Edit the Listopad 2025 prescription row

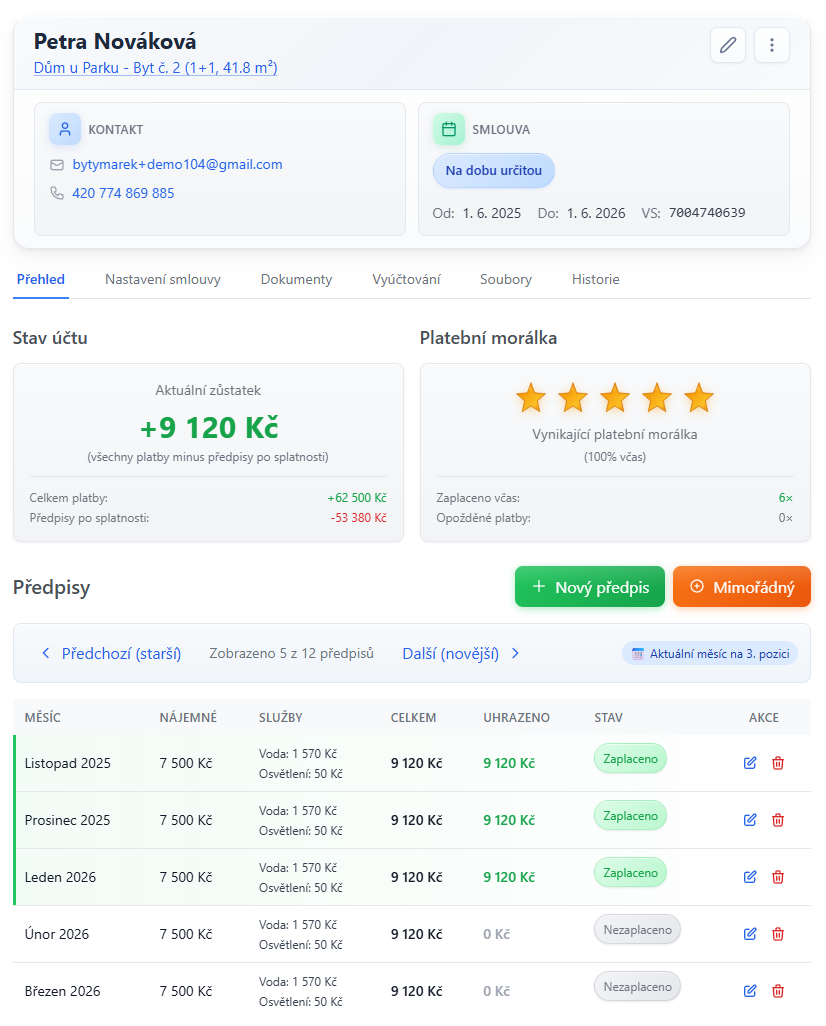pos(750,763)
